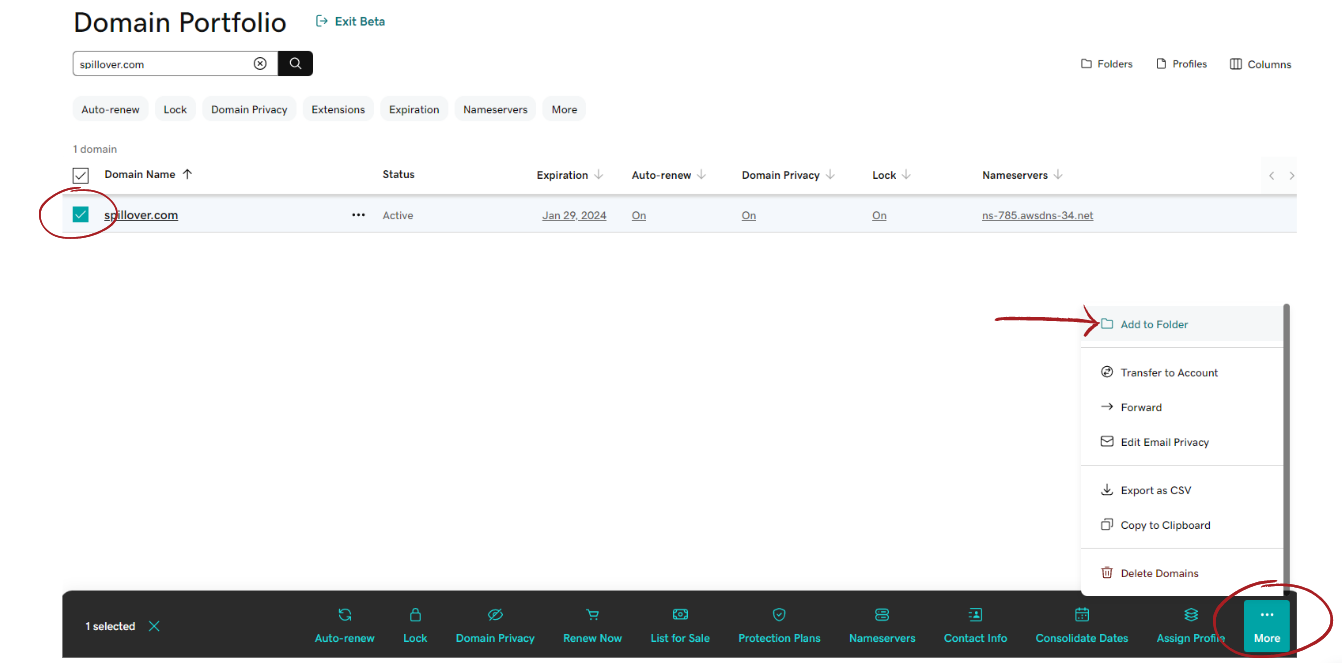This screenshot has height=663, width=1342.
Task: Select Export as CSV menu option
Action: click(x=1181, y=490)
